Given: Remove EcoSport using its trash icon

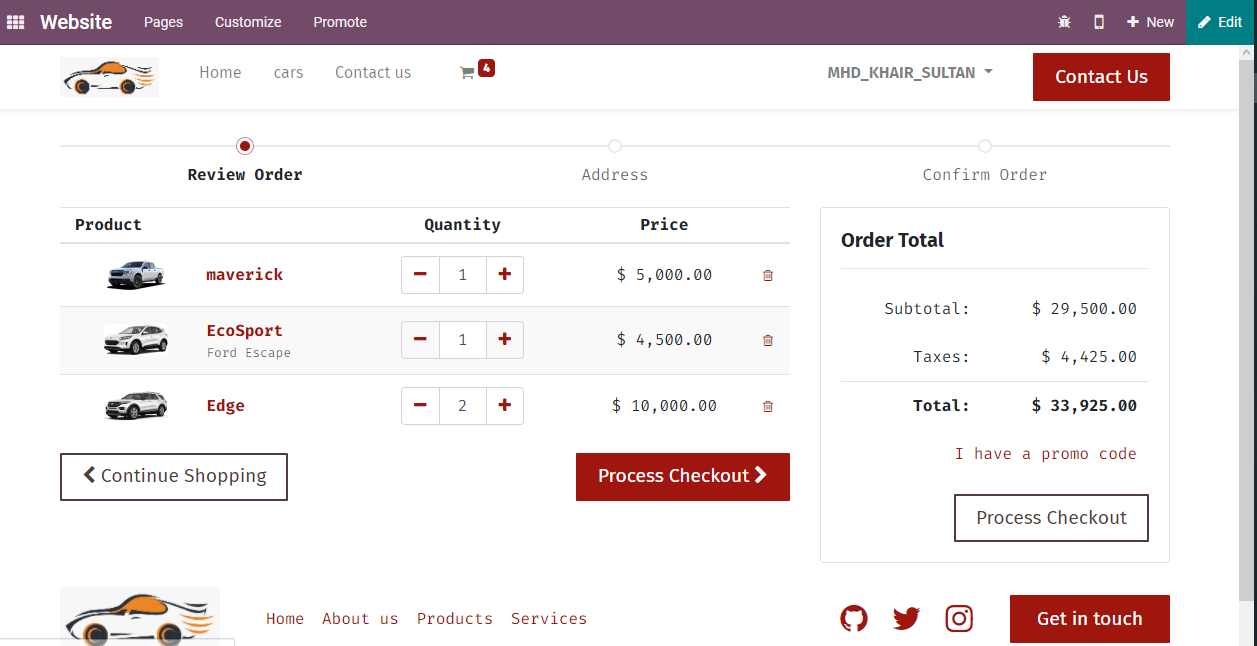Looking at the screenshot, I should click(x=768, y=340).
